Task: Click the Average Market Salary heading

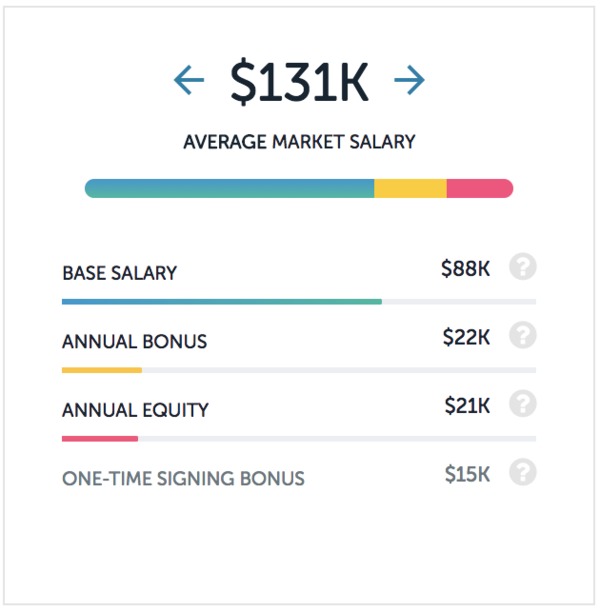Action: tap(299, 142)
